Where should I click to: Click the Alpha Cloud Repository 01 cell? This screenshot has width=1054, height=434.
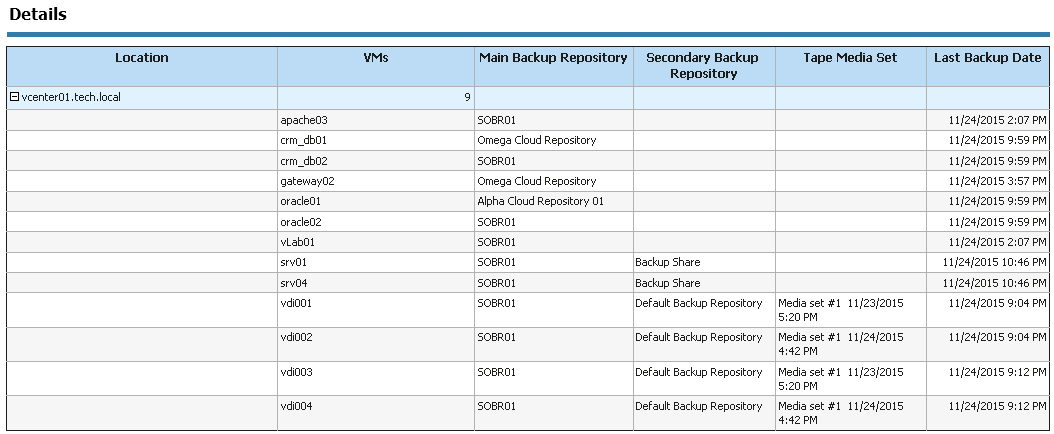tap(540, 201)
